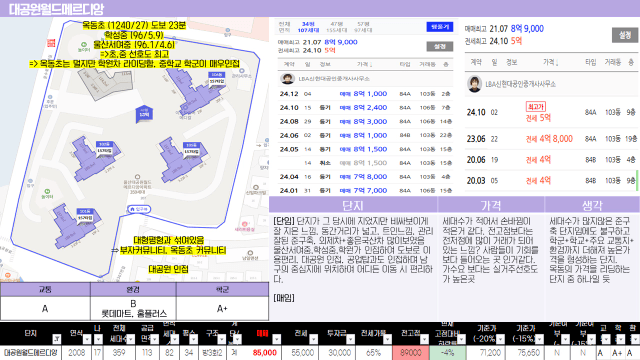Select the 47평 155세대 size tab
This screenshot has width=640, height=360.
pyautogui.click(x=337, y=27)
